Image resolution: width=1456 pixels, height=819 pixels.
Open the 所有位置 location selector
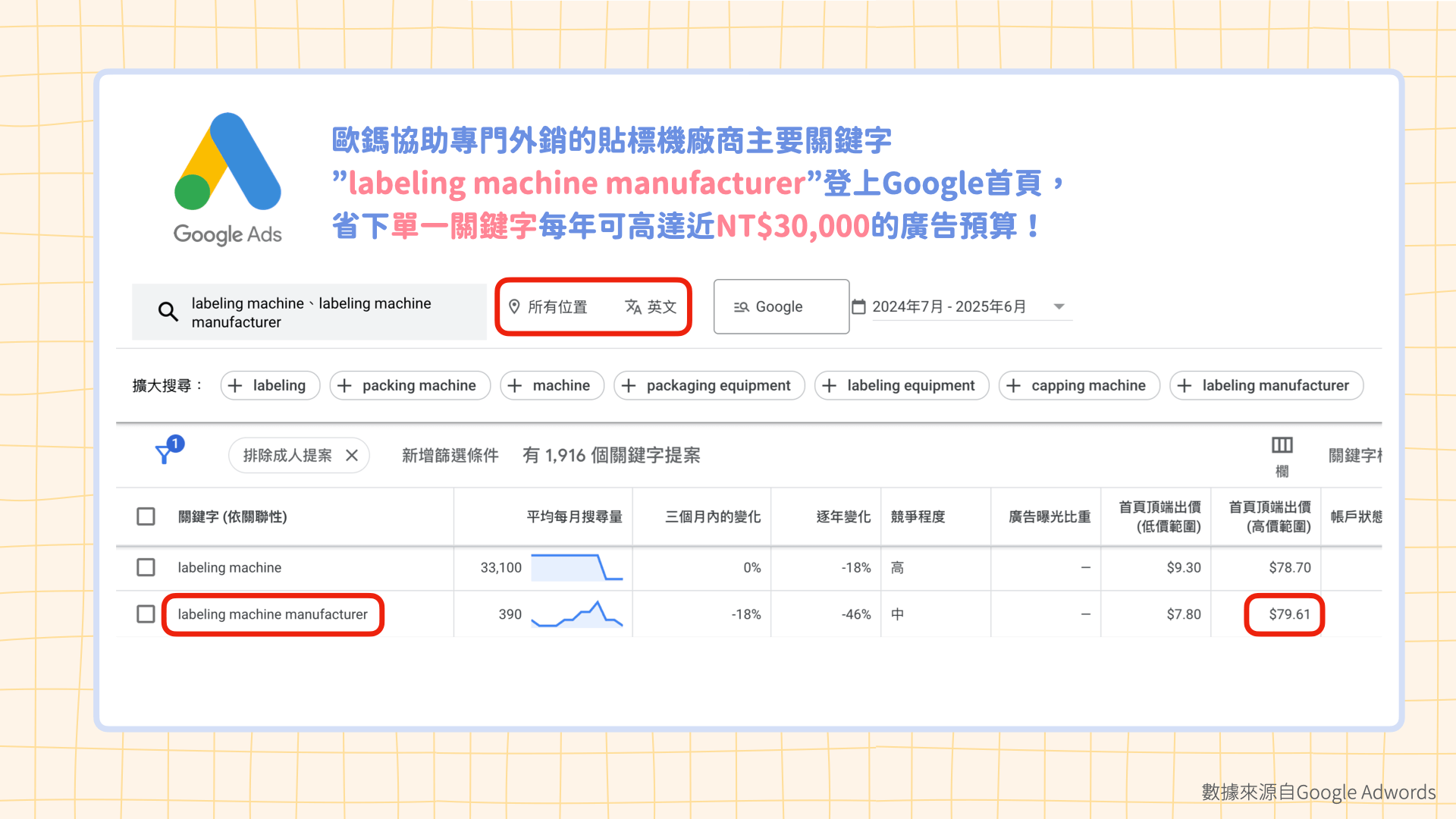557,306
